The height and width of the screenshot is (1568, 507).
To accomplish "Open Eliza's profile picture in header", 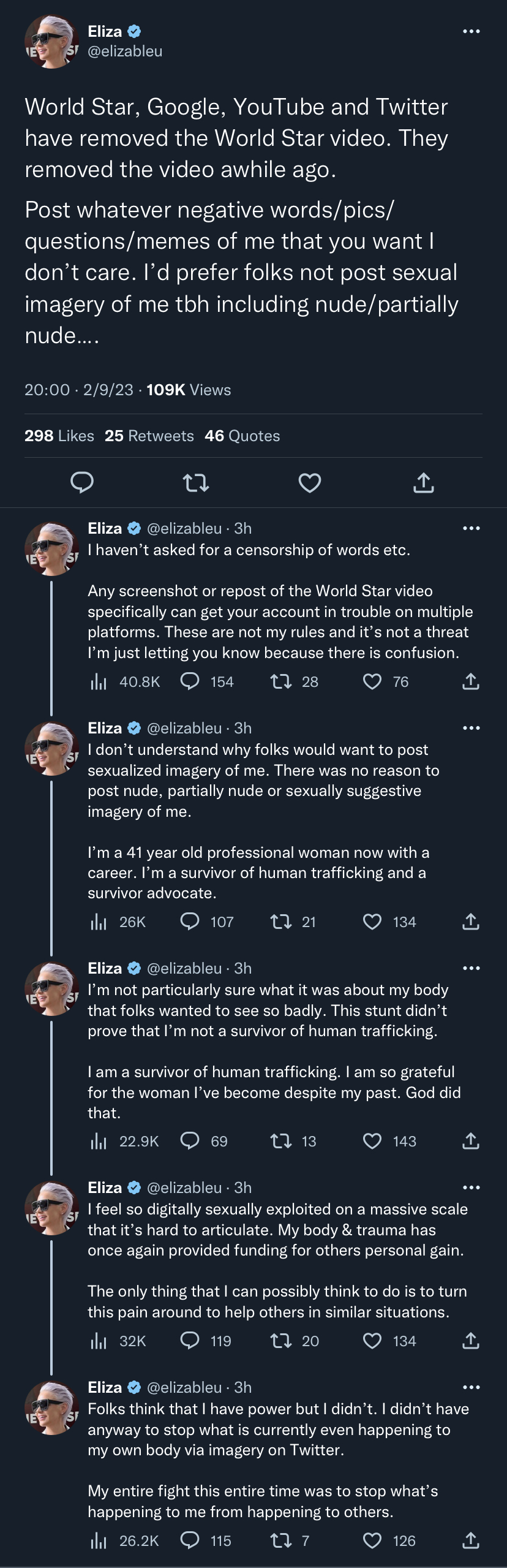I will [x=51, y=42].
